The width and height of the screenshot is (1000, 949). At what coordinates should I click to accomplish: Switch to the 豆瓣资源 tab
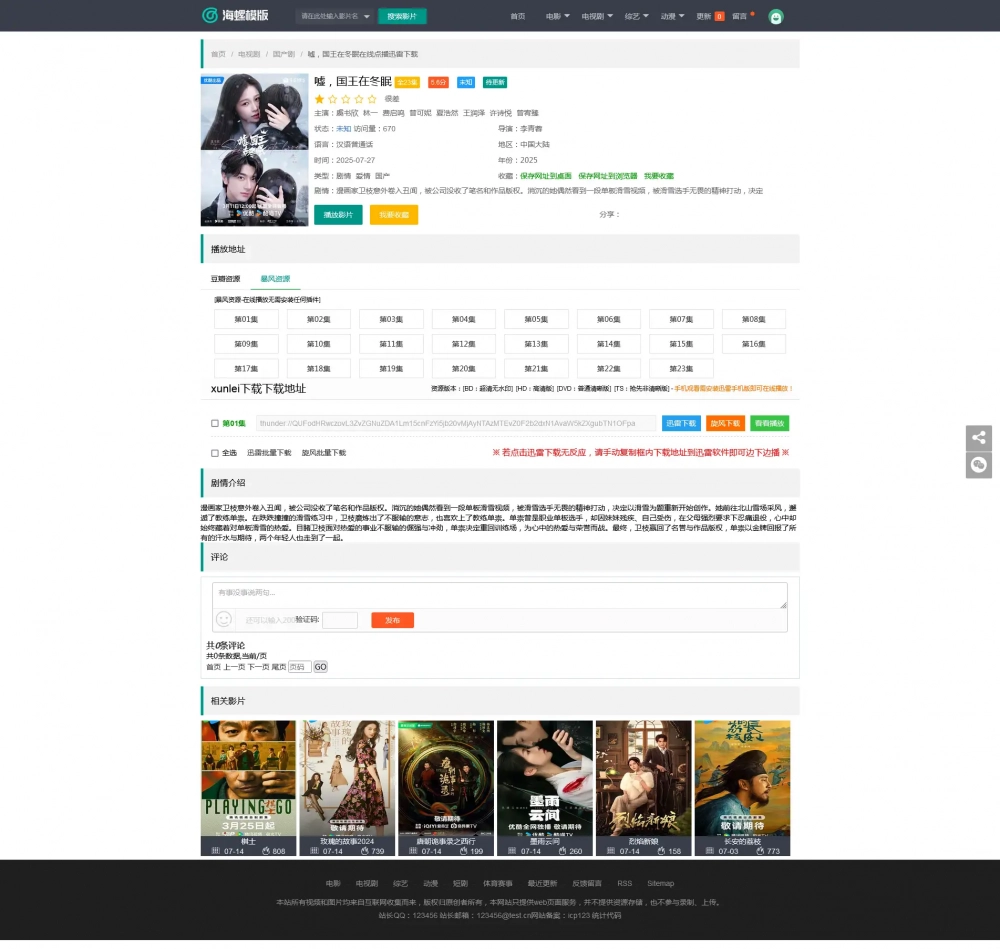click(x=225, y=279)
